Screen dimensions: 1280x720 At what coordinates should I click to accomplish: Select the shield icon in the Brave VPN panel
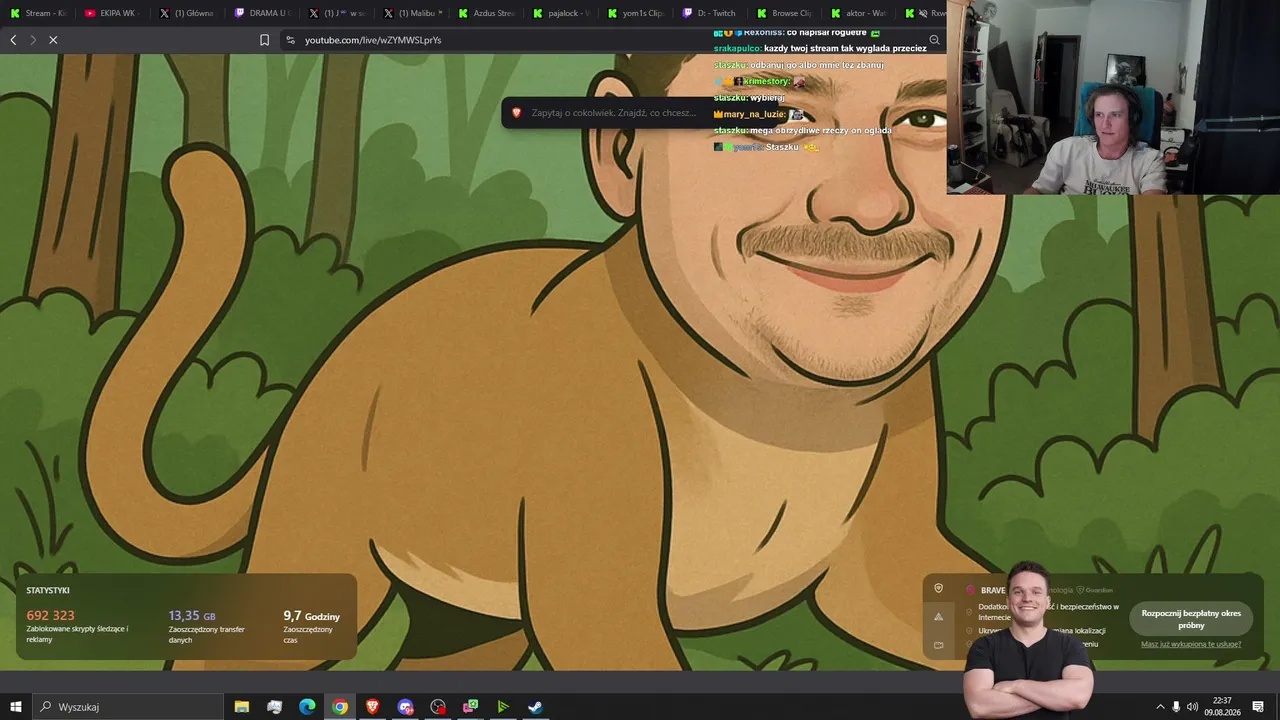[938, 588]
